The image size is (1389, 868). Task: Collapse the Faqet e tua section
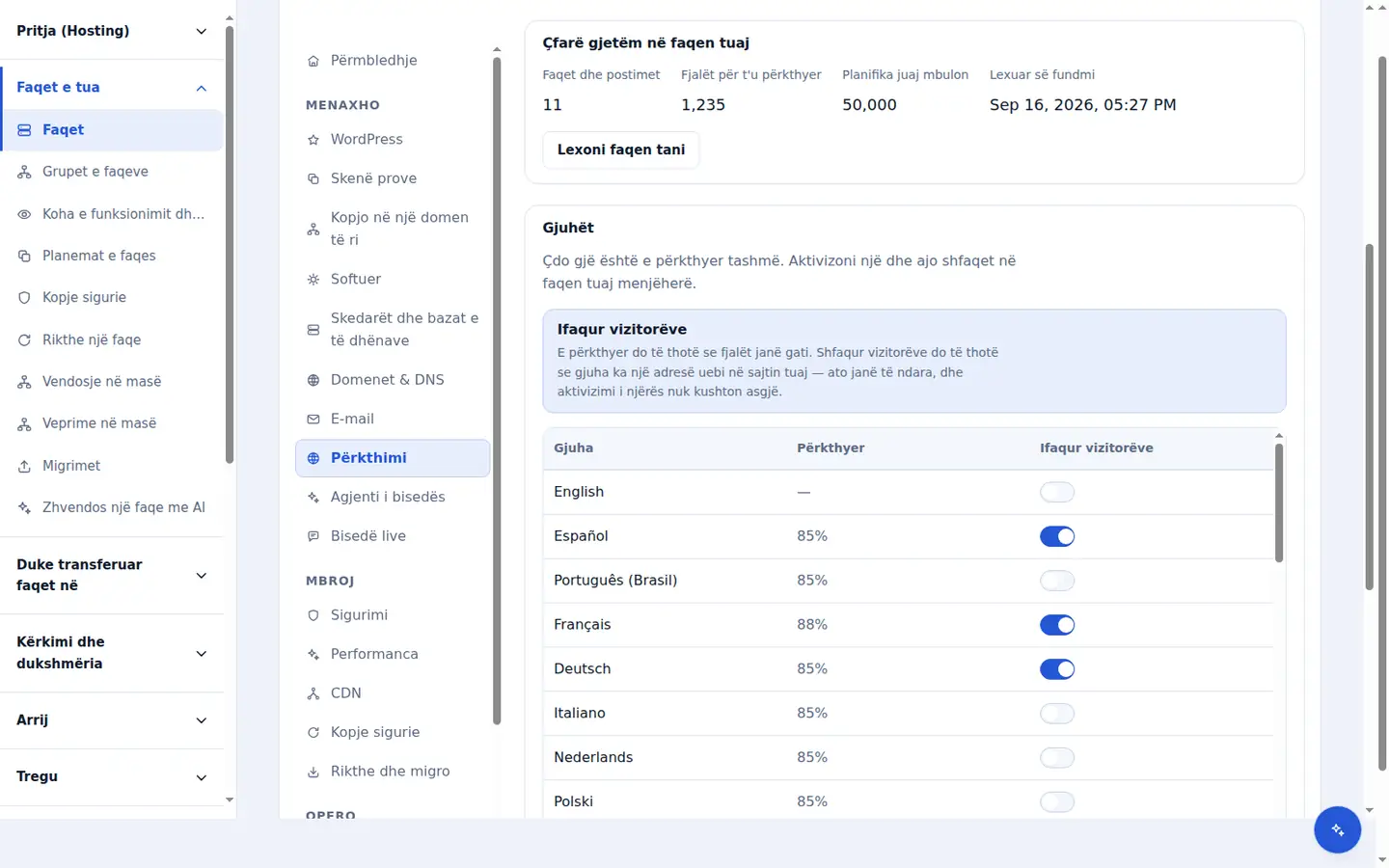[x=112, y=88]
